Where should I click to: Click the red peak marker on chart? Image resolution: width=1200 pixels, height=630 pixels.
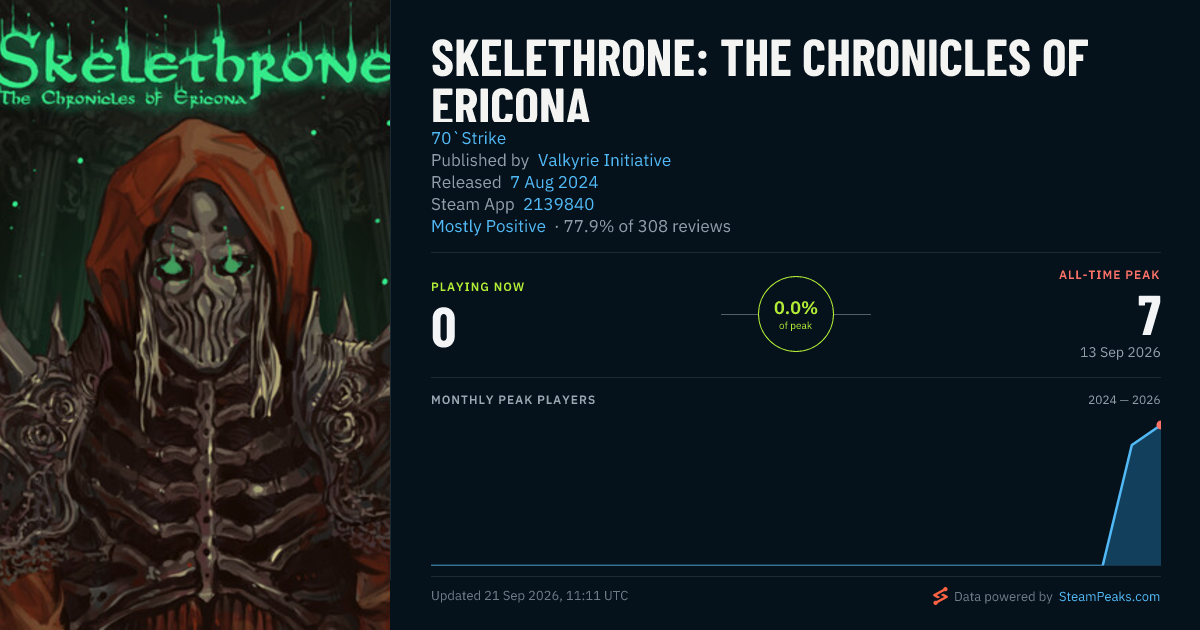(x=1158, y=426)
